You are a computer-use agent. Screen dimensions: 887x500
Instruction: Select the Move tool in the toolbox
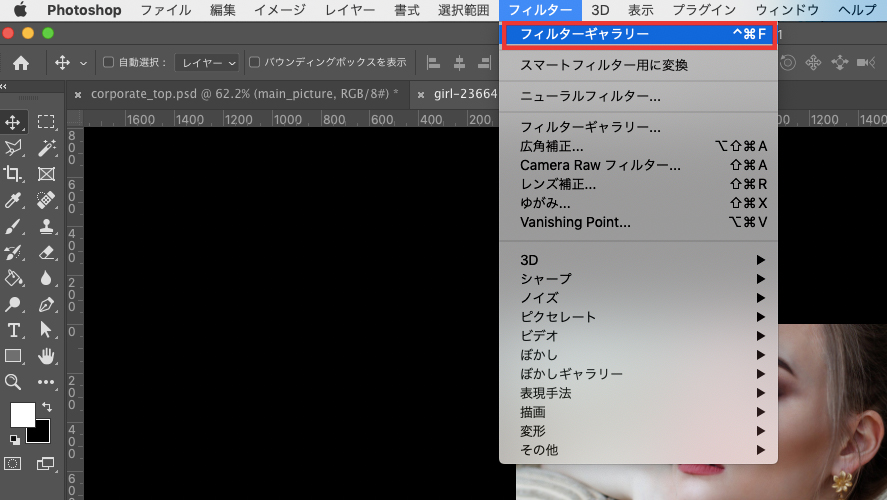13,122
